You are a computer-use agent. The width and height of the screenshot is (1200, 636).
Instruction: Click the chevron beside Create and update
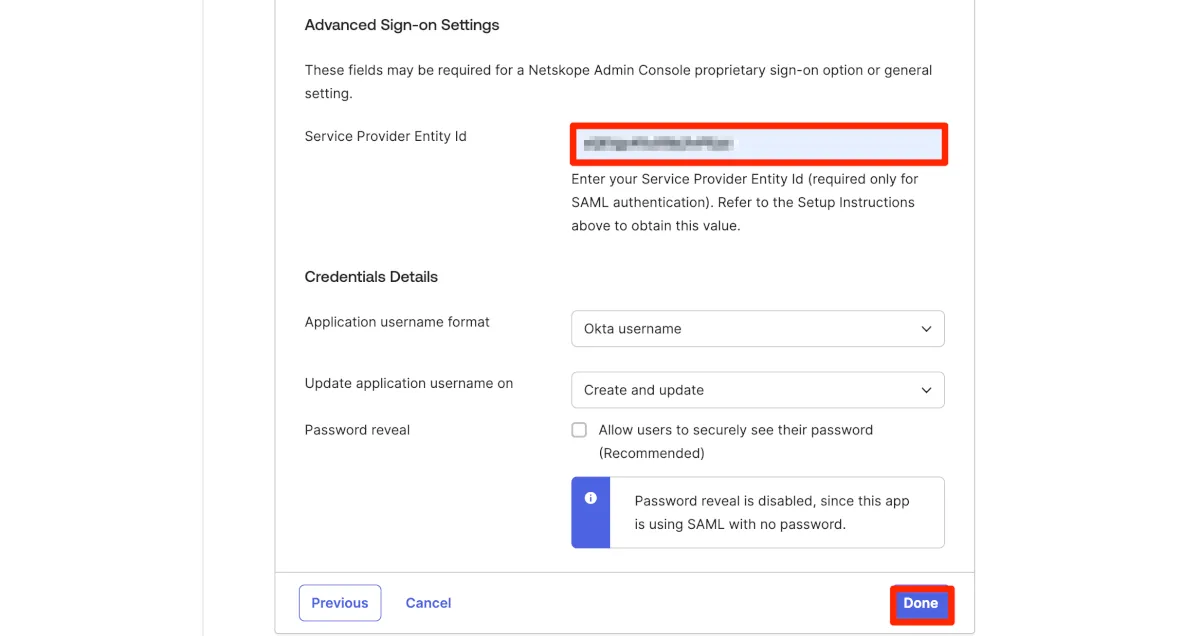pyautogui.click(x=926, y=390)
